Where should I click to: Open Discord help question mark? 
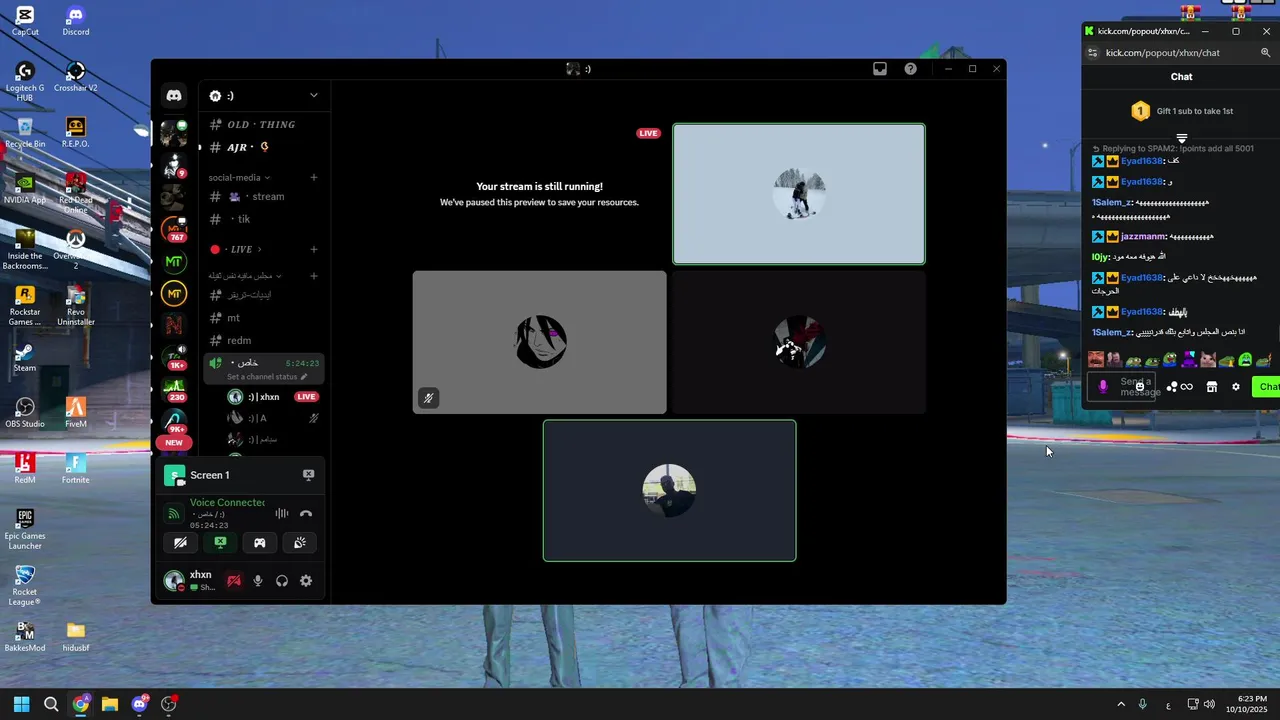(910, 69)
